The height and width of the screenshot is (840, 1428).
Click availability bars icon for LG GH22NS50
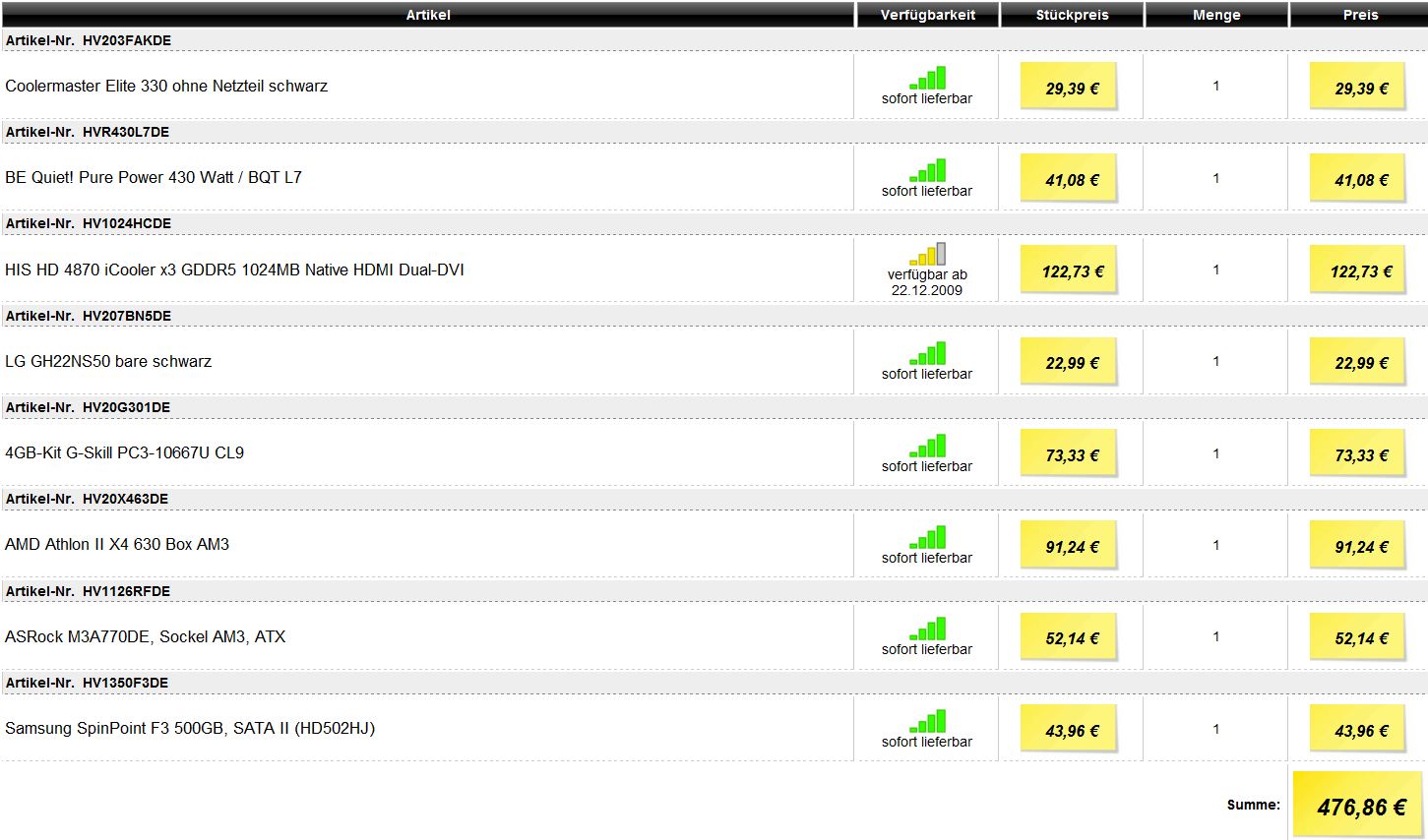pyautogui.click(x=927, y=353)
